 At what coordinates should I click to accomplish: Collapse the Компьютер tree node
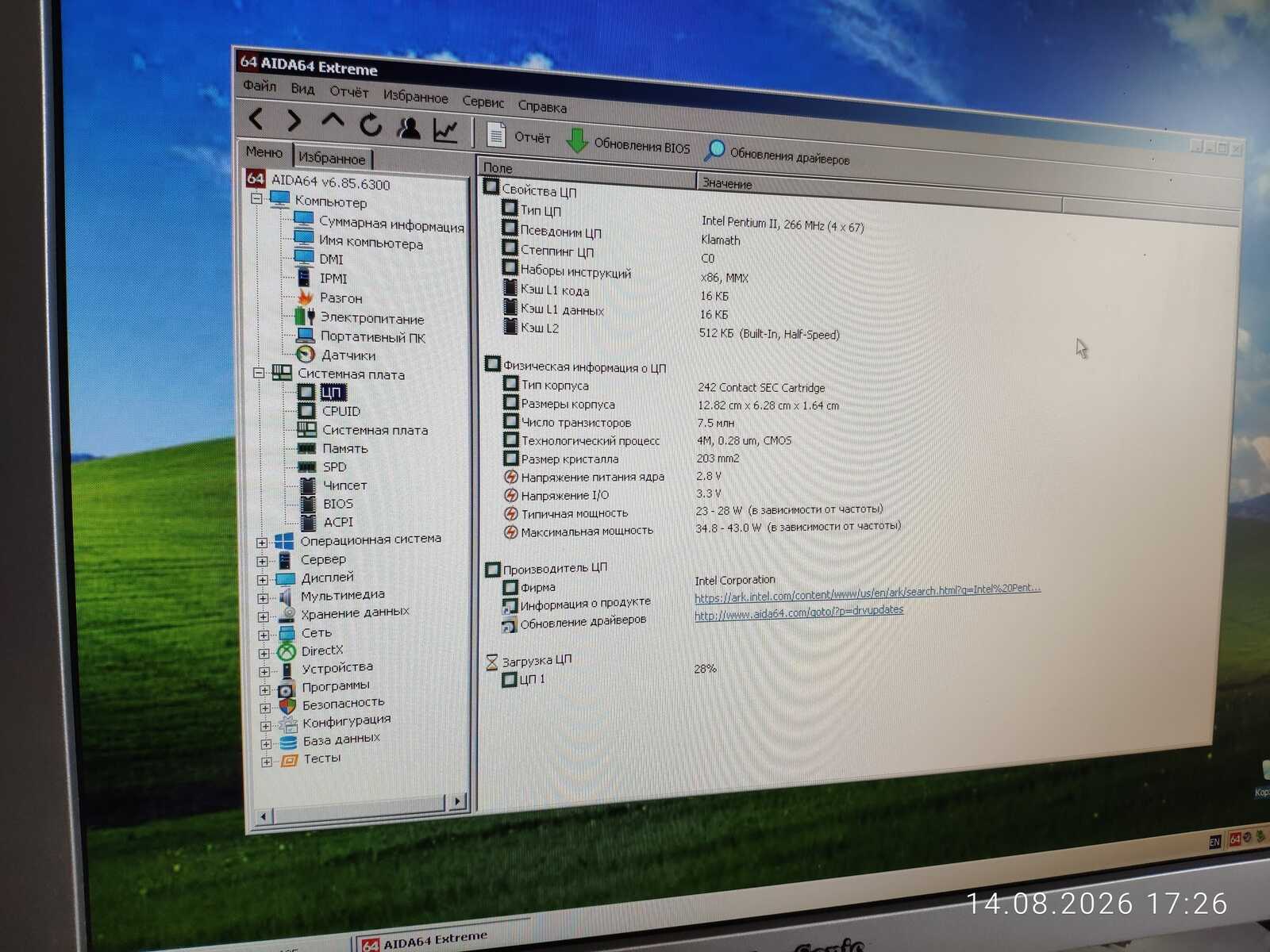click(256, 198)
